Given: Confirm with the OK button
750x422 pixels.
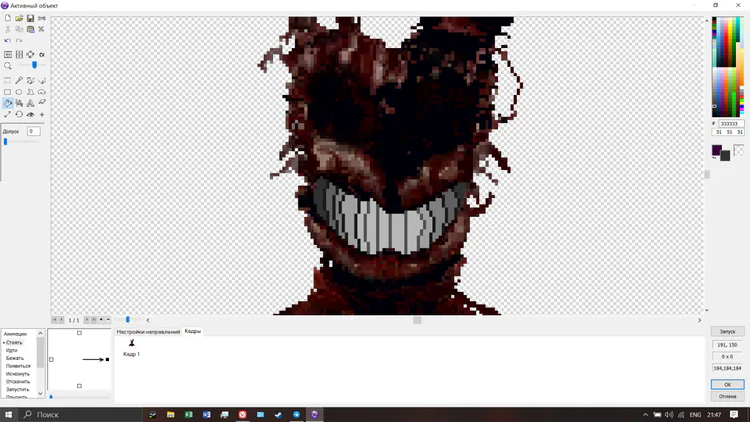Looking at the screenshot, I should tap(727, 385).
